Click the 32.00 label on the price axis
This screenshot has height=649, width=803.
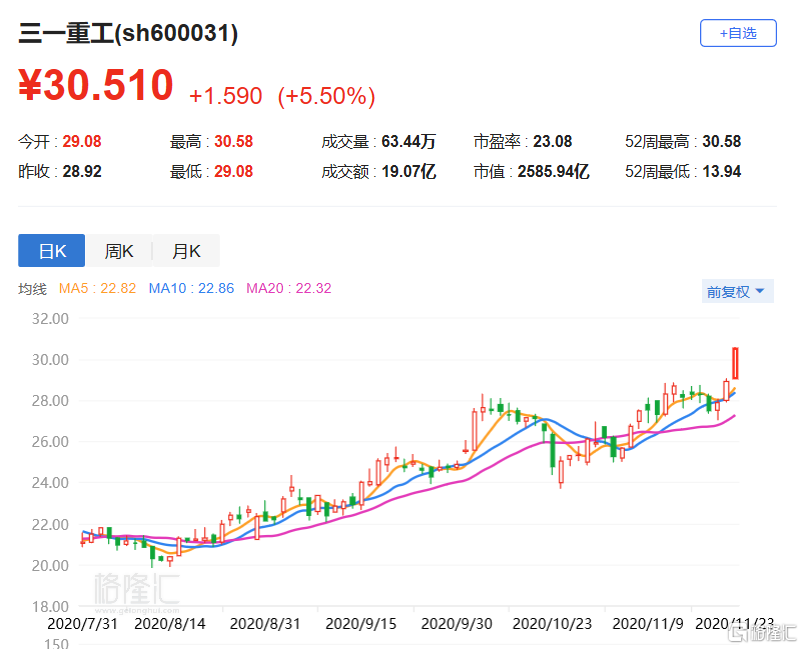48,319
